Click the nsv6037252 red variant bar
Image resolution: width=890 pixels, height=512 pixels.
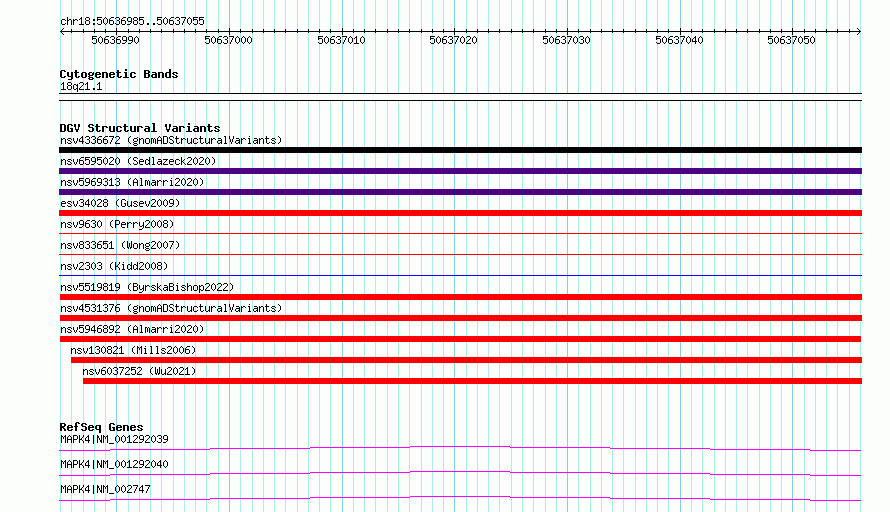point(472,381)
